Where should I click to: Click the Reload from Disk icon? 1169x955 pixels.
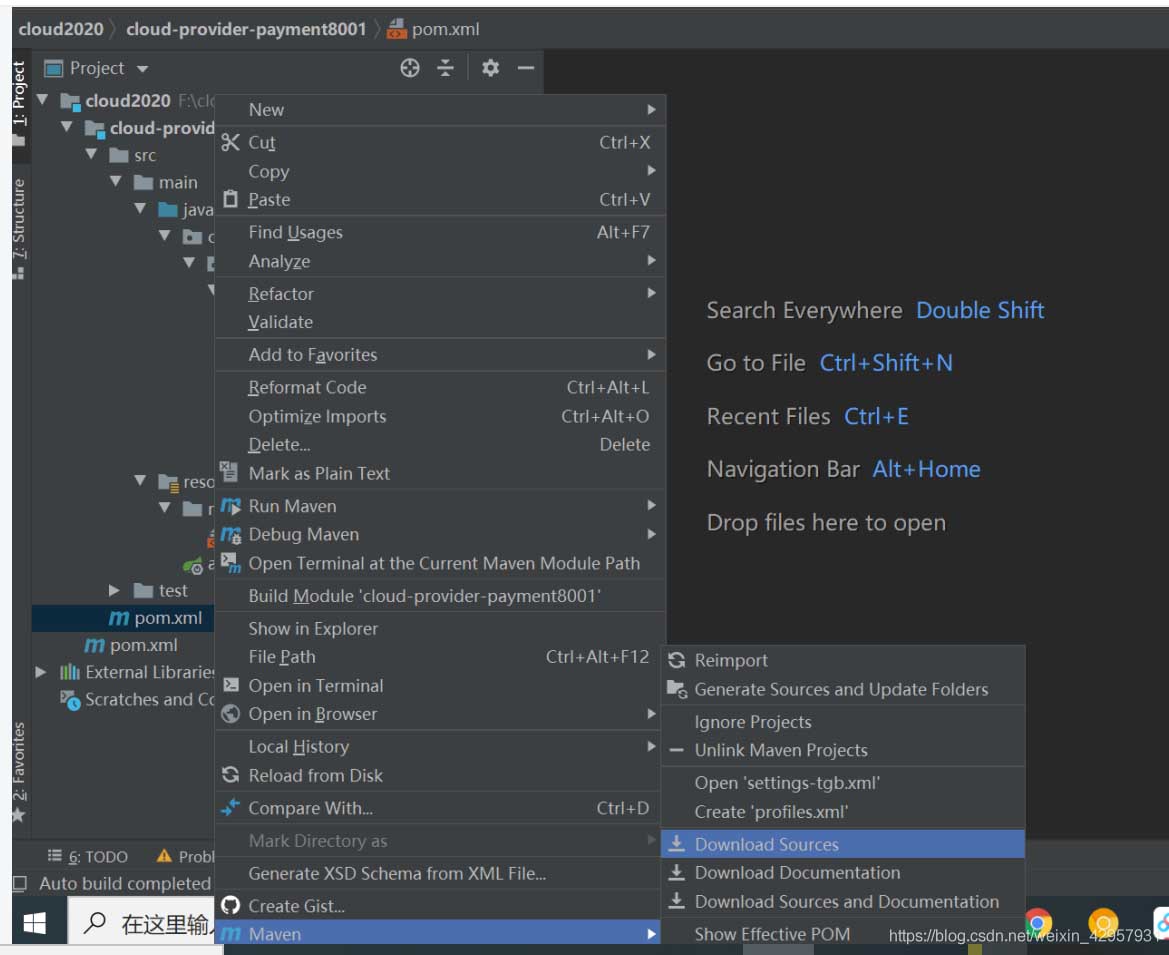pos(230,775)
